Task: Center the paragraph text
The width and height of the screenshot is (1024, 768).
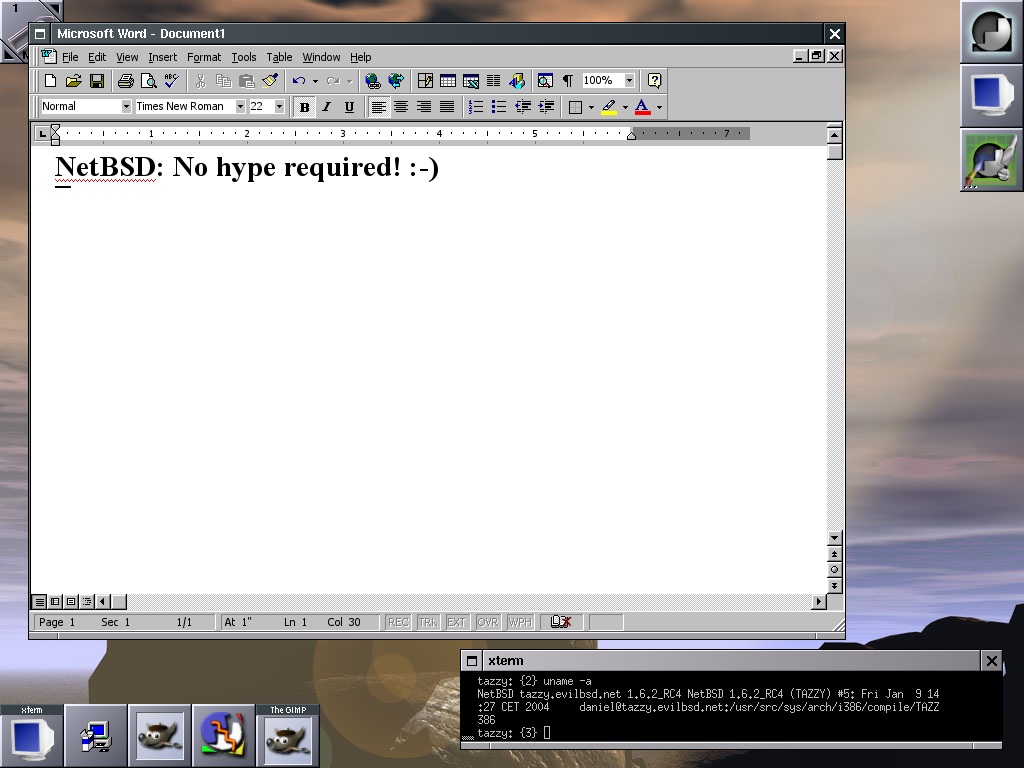Action: (401, 106)
